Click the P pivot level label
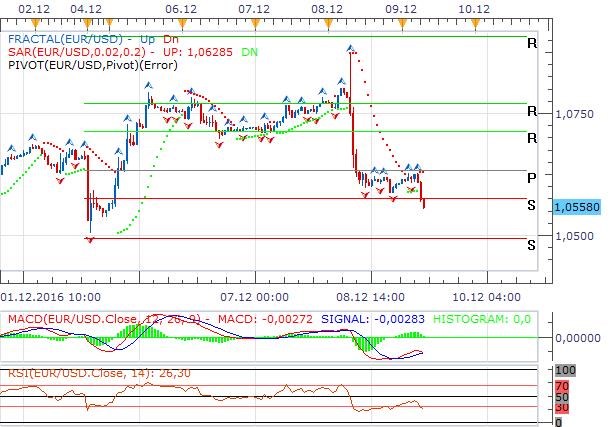610x427 pixels. (531, 177)
